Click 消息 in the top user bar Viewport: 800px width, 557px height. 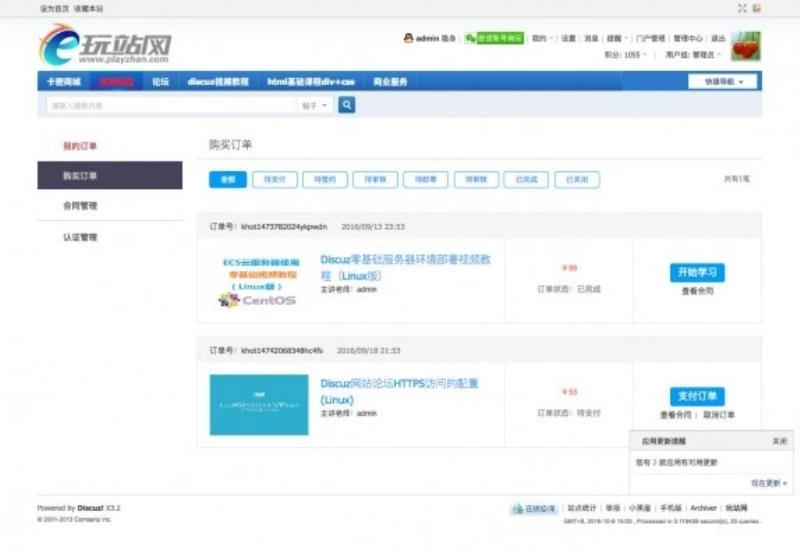(591, 38)
